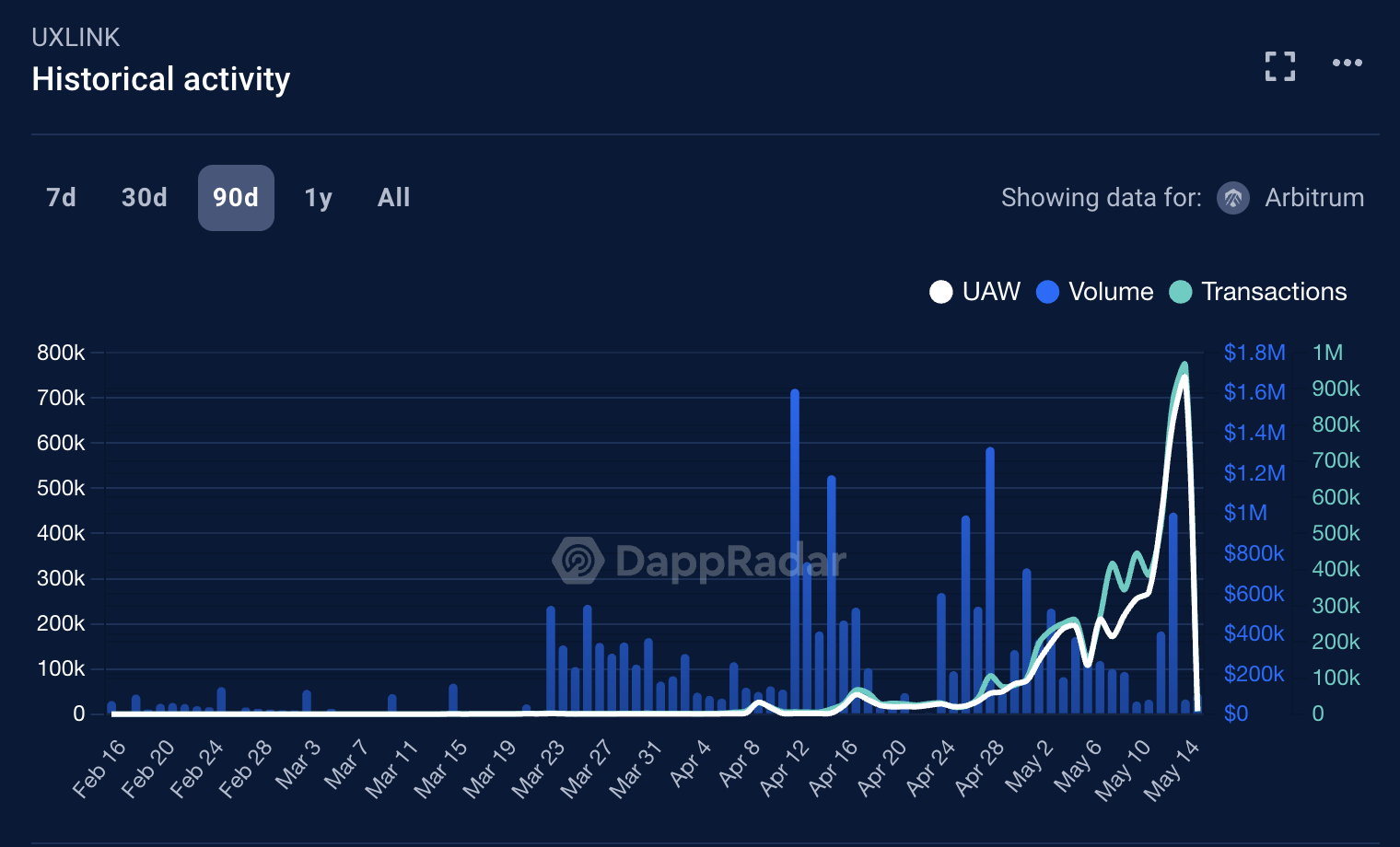Click the Arbitrum chain logo icon

1232,198
